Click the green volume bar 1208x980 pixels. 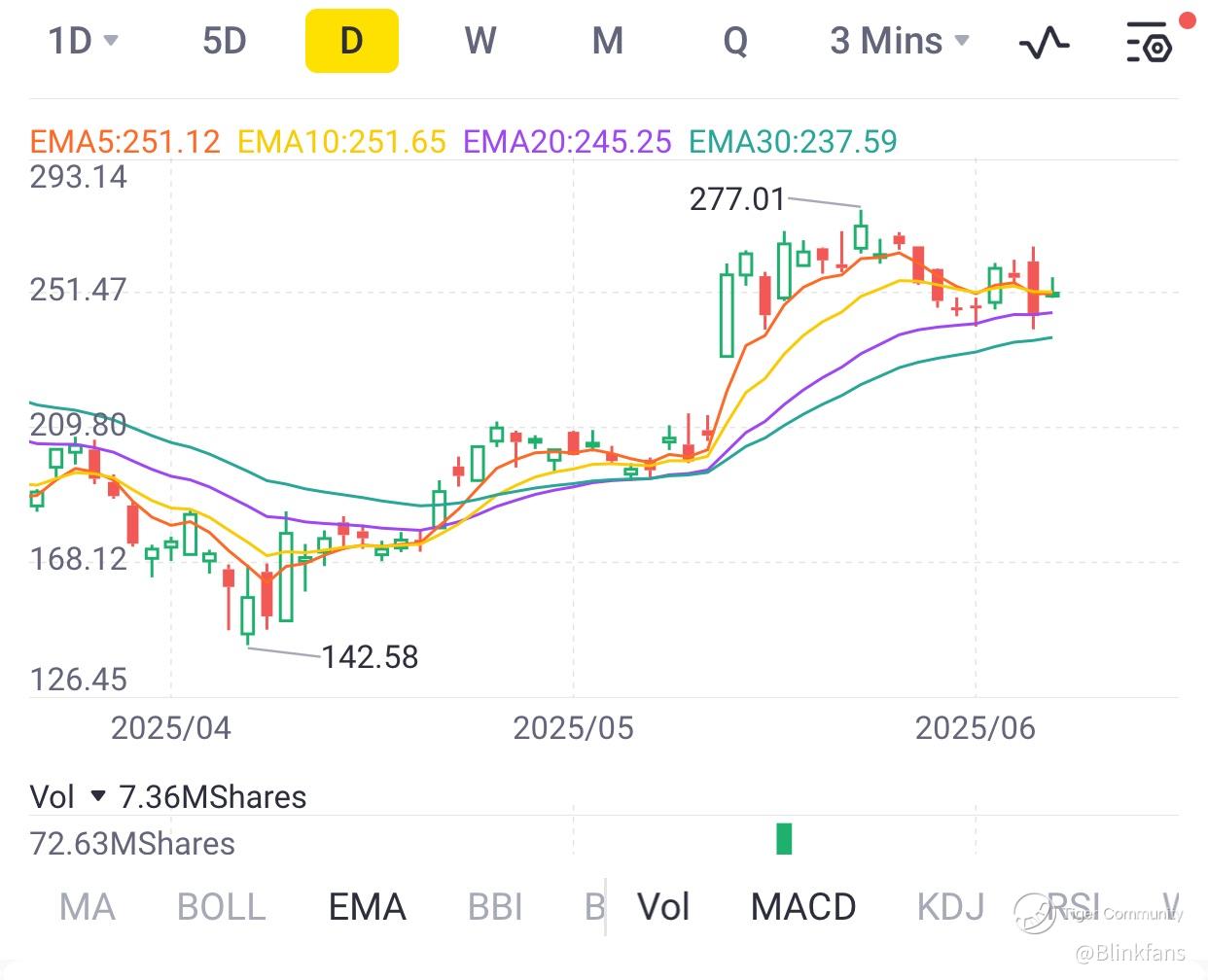[784, 838]
